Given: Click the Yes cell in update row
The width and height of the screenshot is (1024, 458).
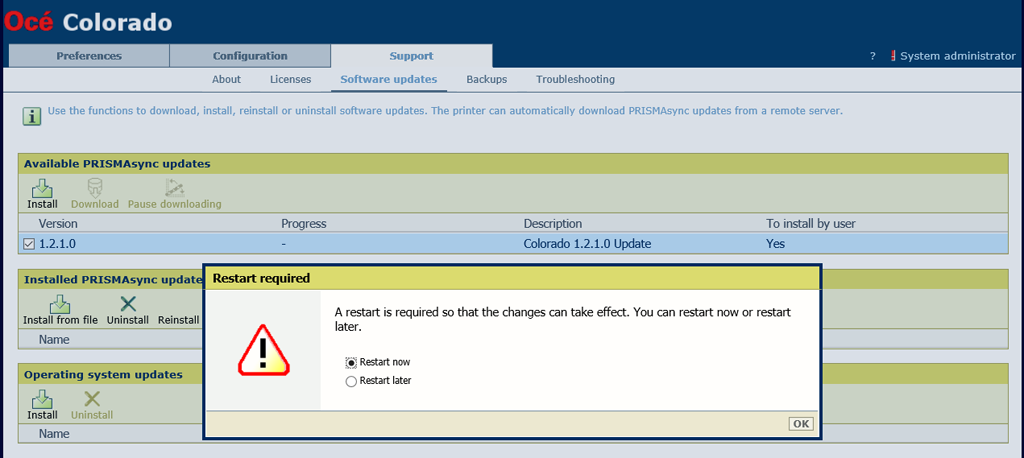Looking at the screenshot, I should pos(775,244).
